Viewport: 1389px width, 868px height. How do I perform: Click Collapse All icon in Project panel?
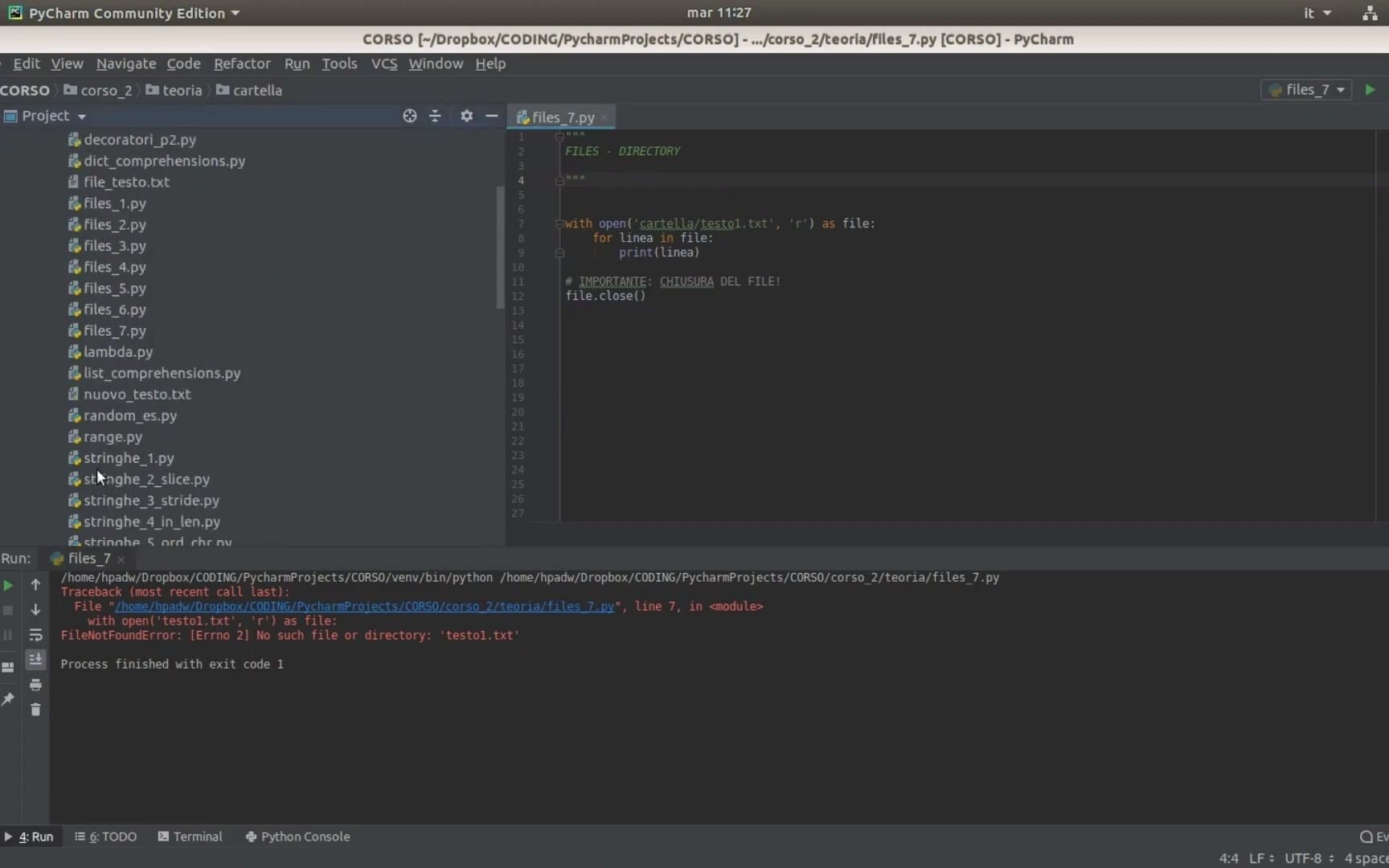[x=435, y=116]
